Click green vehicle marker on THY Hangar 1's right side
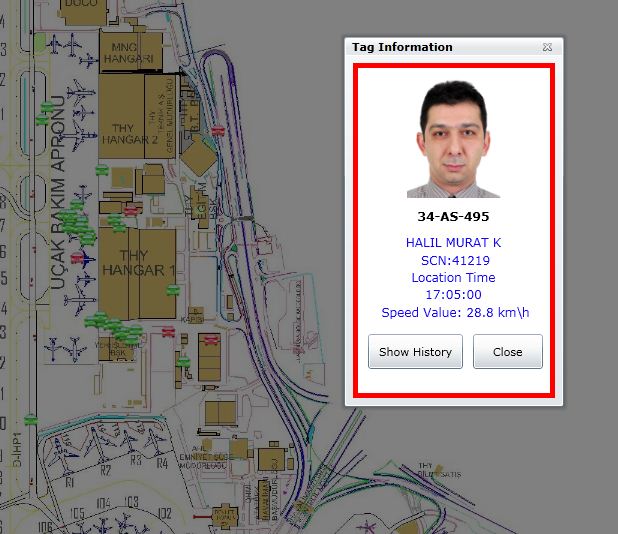The image size is (618, 534). [172, 289]
